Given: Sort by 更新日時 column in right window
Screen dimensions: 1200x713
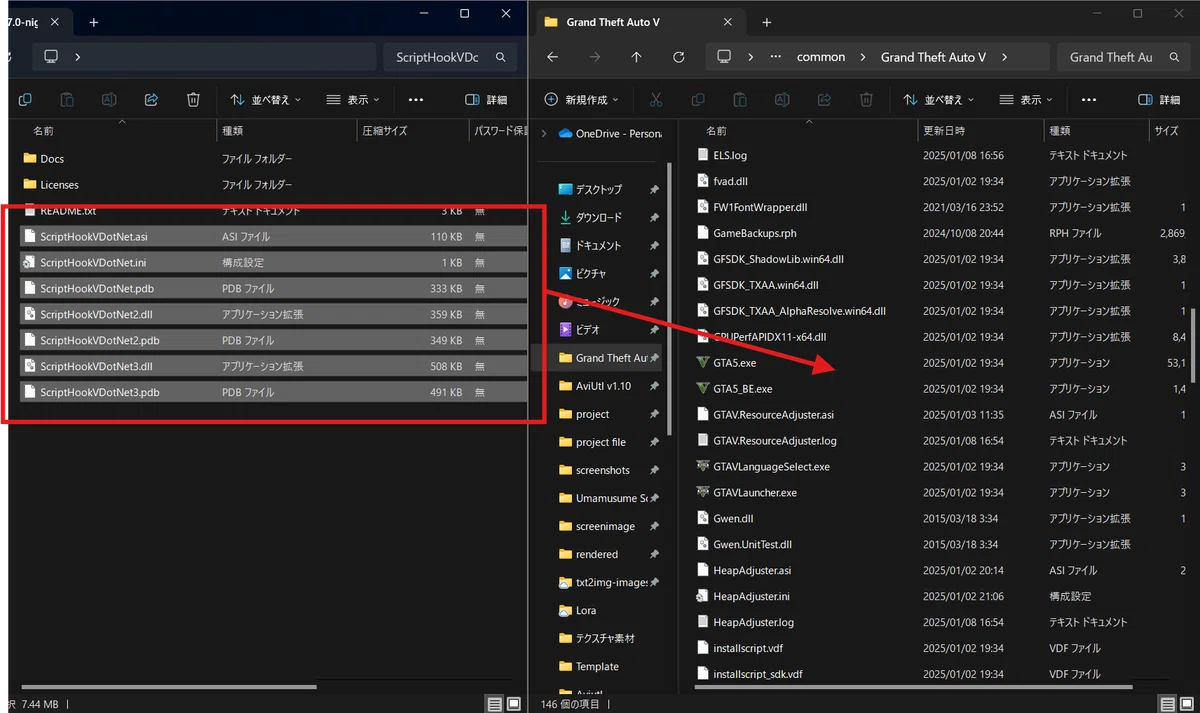Looking at the screenshot, I should 944,131.
